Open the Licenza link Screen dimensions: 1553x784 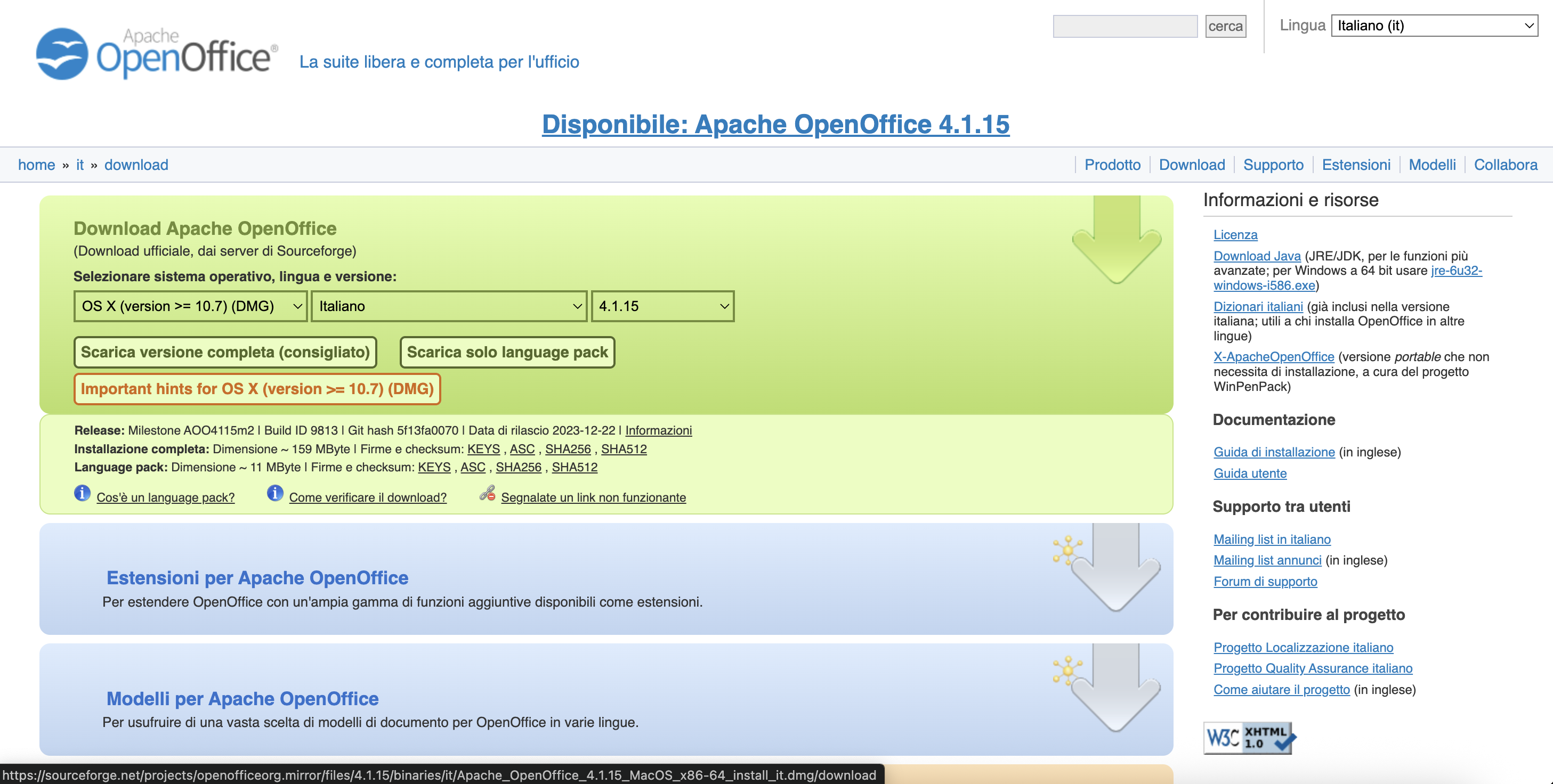1235,234
